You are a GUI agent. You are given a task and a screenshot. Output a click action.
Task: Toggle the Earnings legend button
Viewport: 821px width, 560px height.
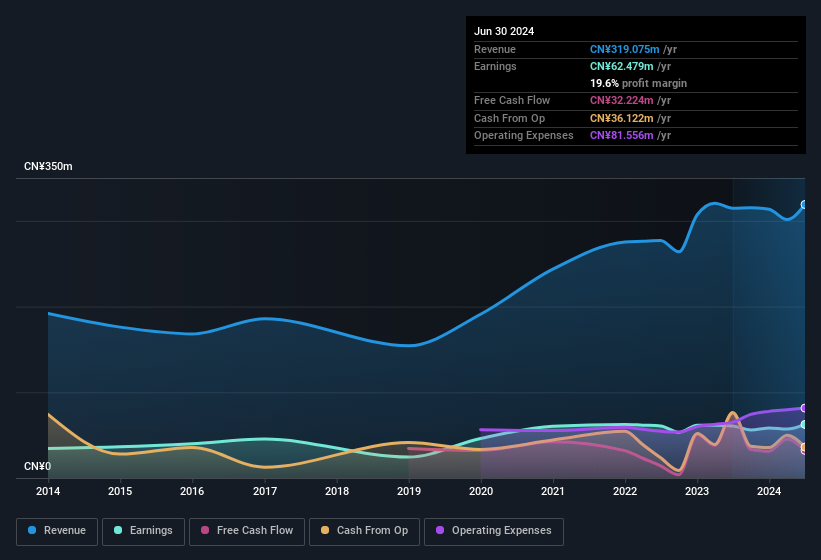point(143,531)
